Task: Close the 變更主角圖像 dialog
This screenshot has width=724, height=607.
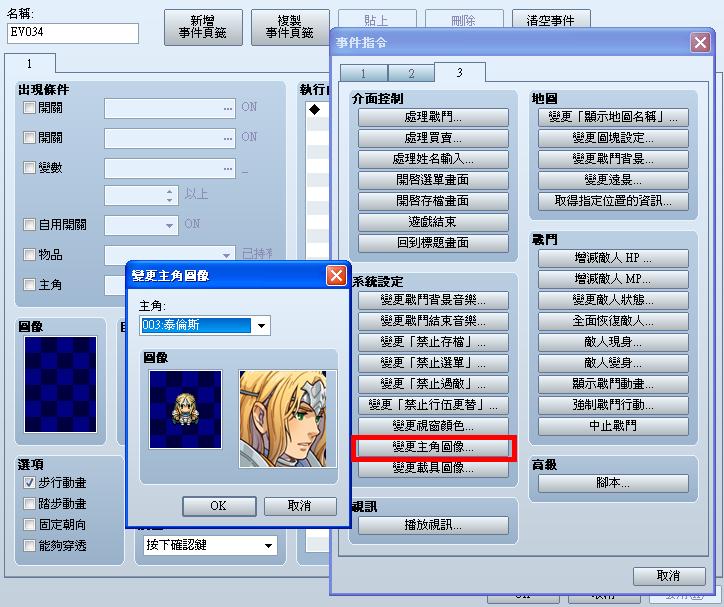Action: pos(336,276)
